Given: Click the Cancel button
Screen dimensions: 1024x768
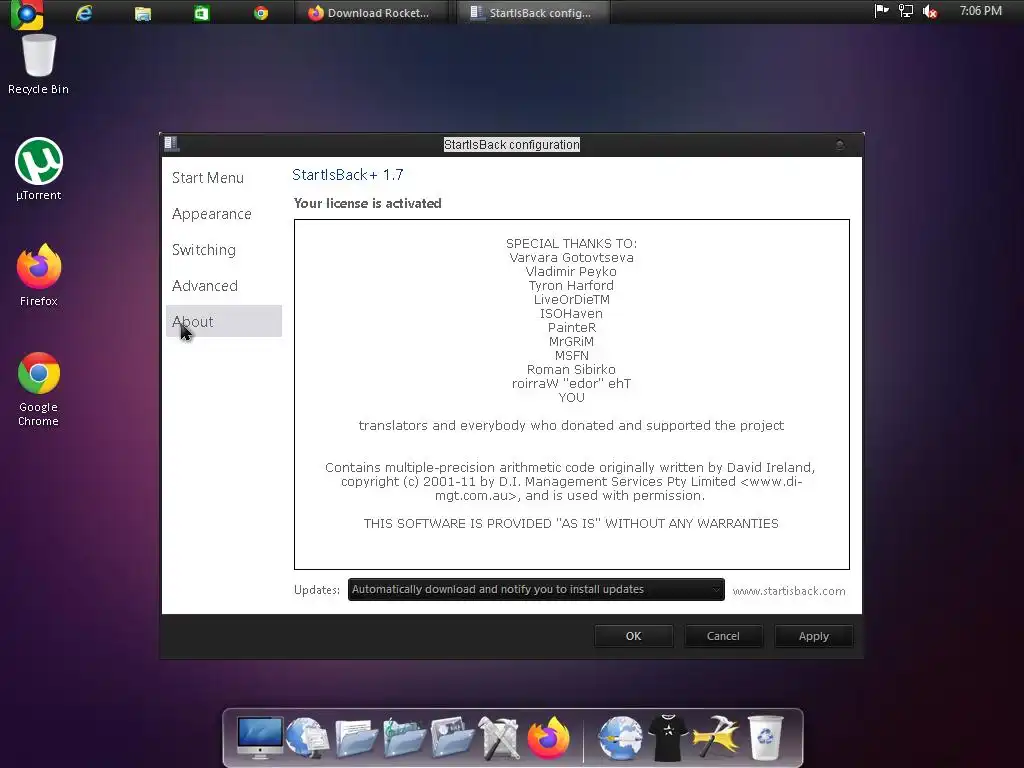Looking at the screenshot, I should [723, 636].
